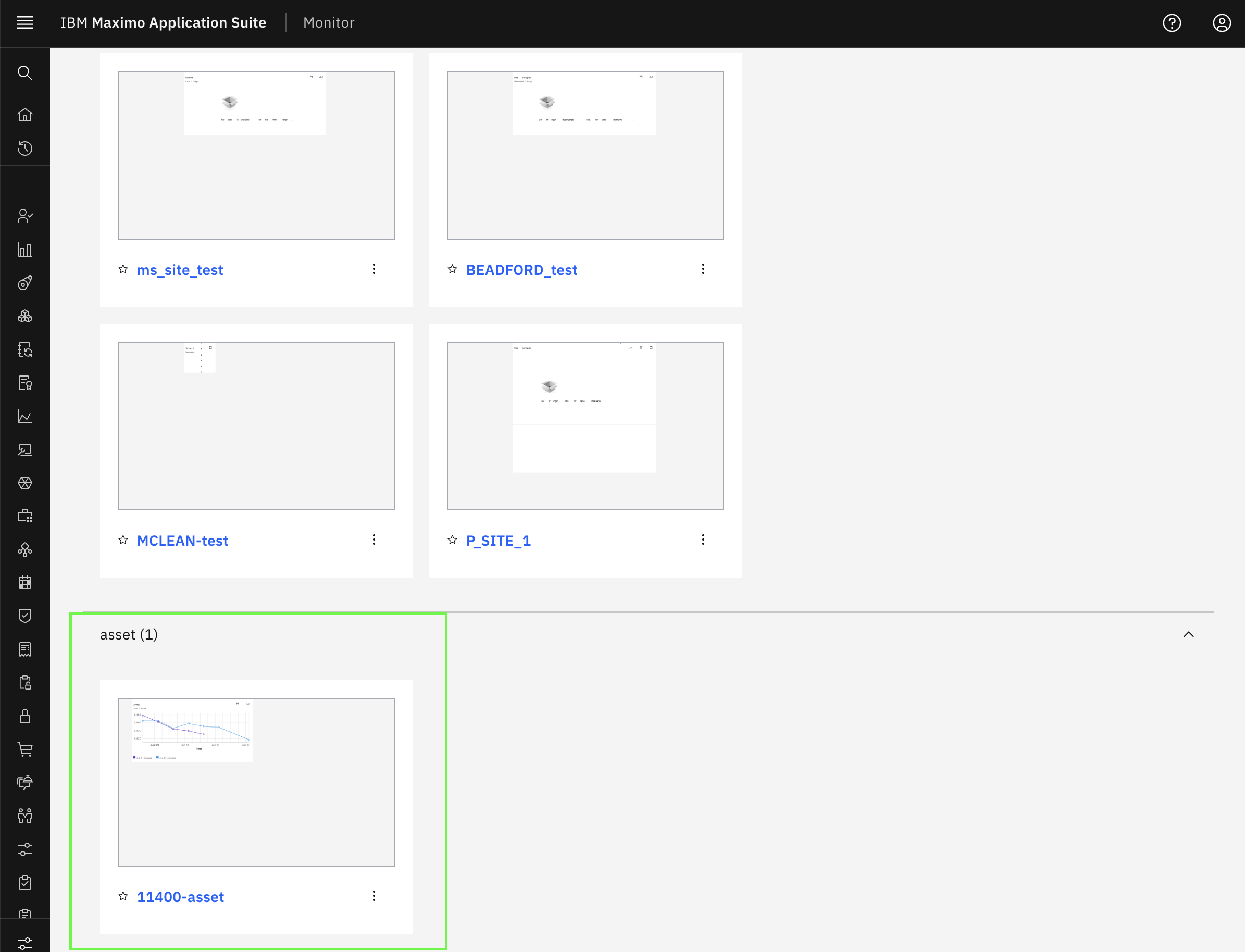
Task: Open the BEADFORD_test dashboard link
Action: (x=521, y=270)
